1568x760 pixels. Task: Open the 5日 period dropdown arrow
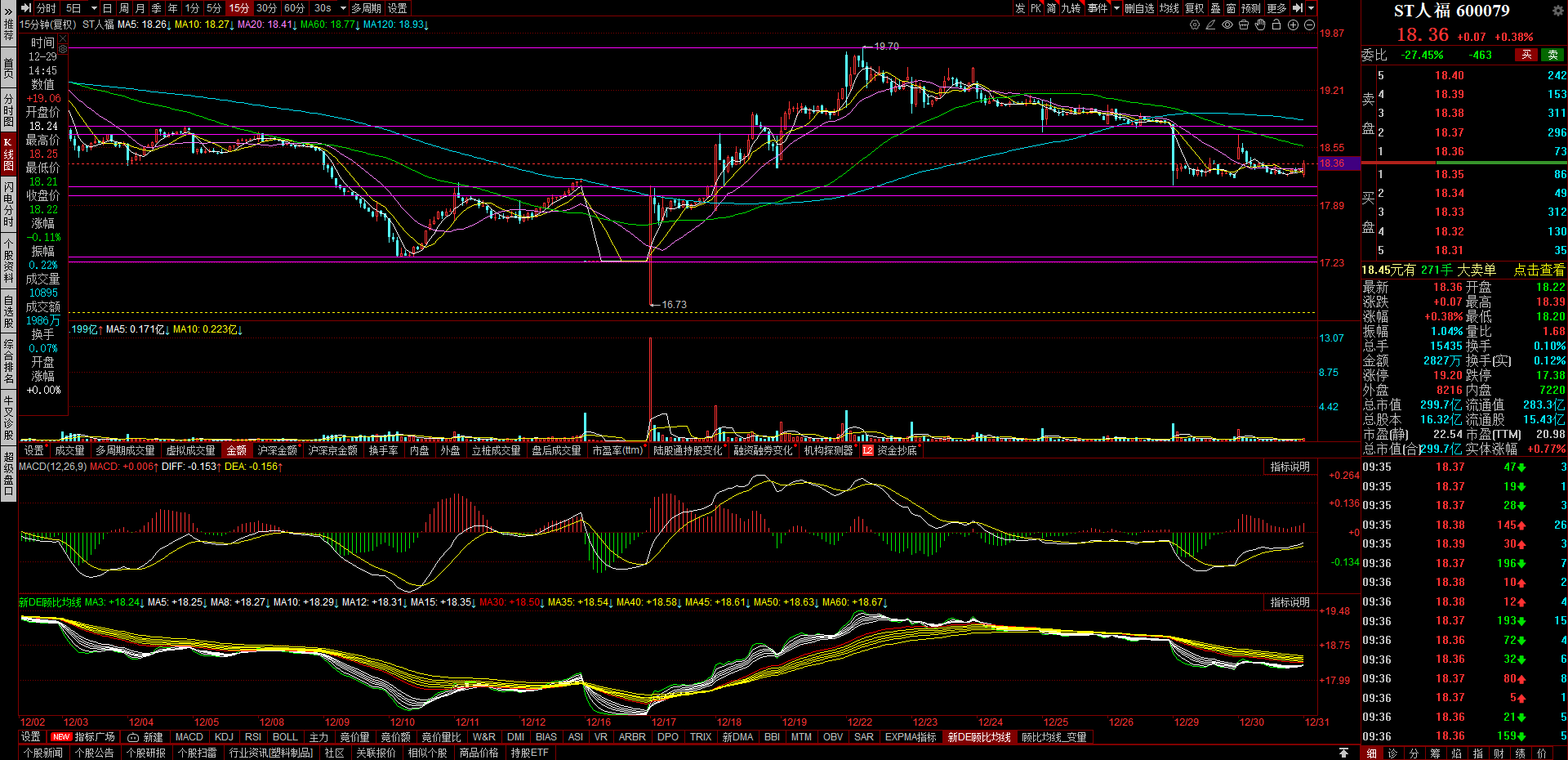94,8
